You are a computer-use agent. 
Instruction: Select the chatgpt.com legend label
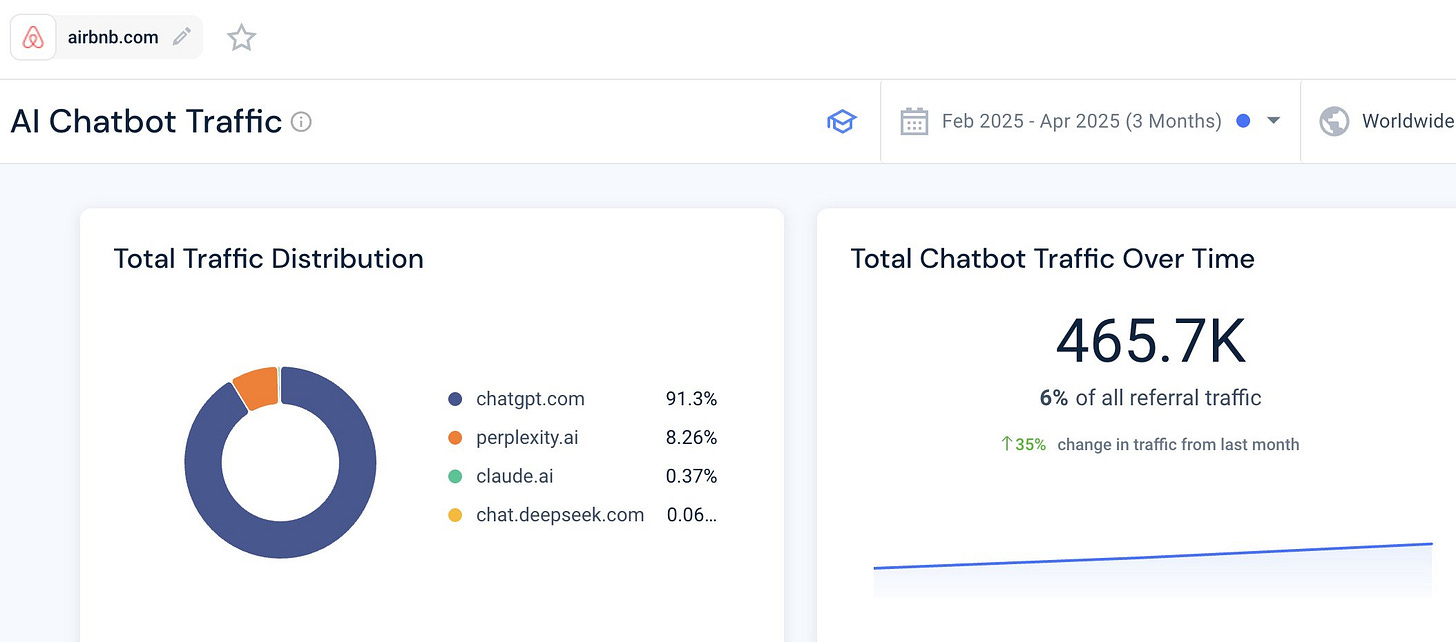pos(530,399)
